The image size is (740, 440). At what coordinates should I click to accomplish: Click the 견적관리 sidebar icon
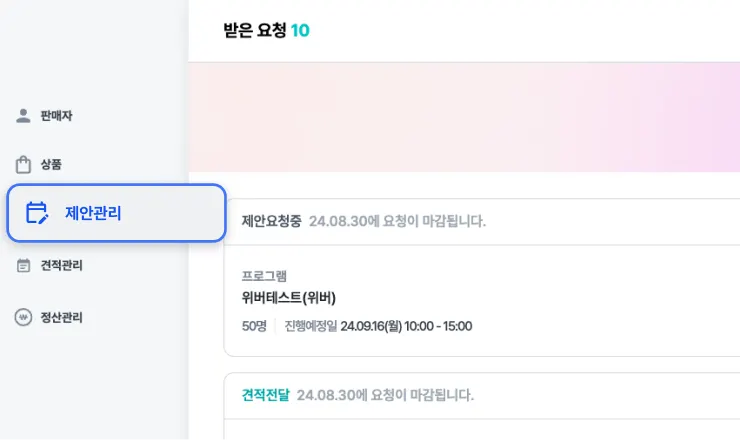point(24,266)
